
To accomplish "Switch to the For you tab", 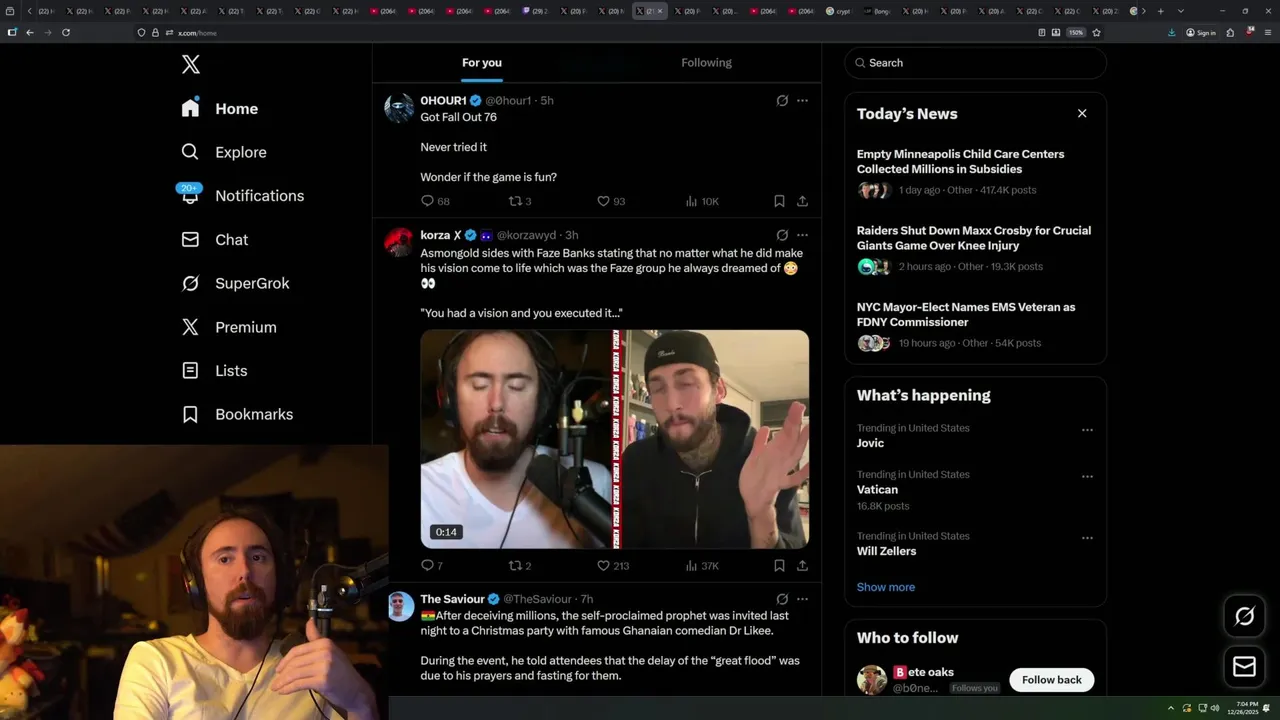I will coord(482,63).
